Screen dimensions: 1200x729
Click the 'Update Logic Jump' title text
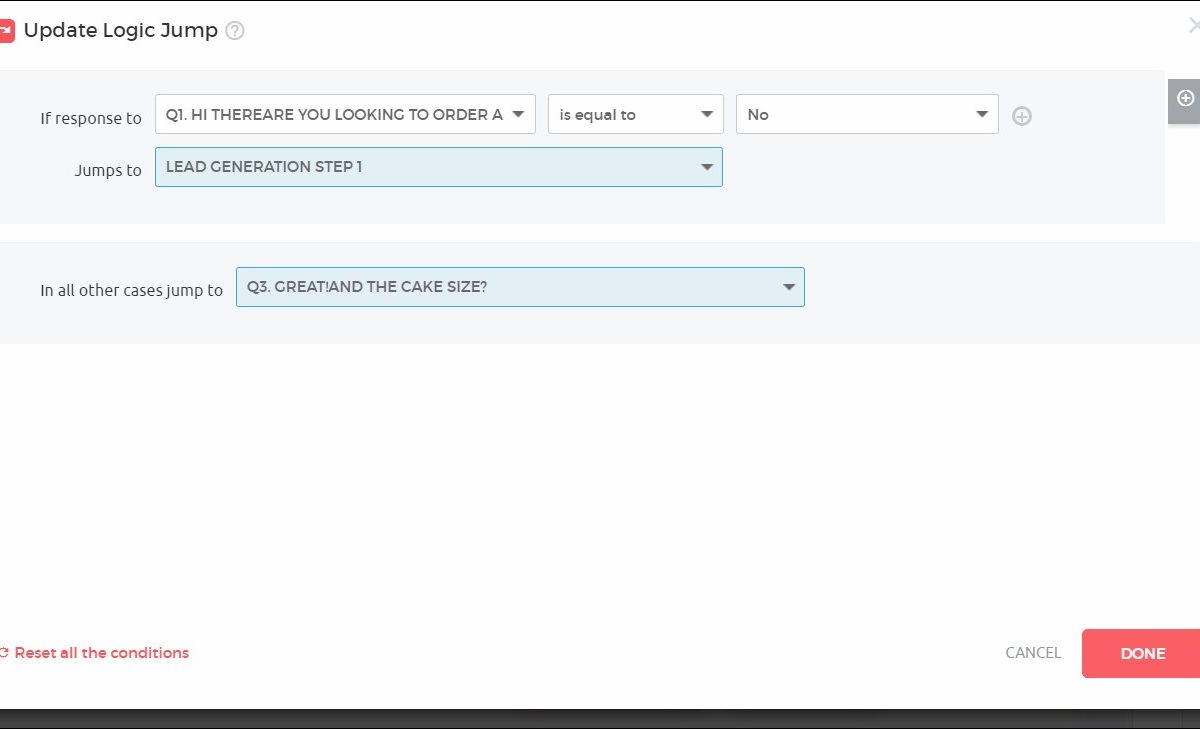(120, 31)
